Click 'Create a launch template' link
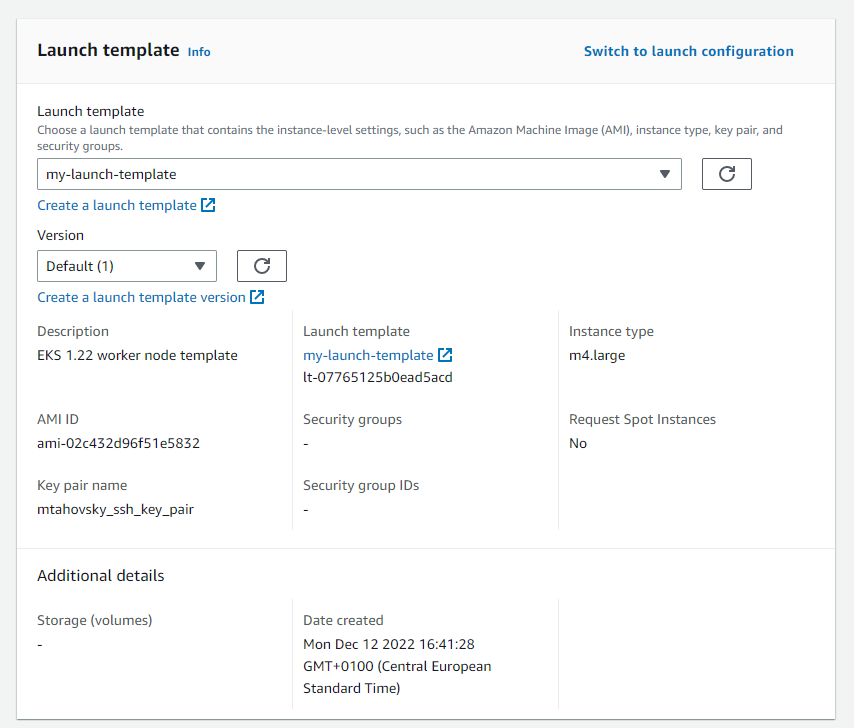Image resolution: width=854 pixels, height=728 pixels. point(117,205)
